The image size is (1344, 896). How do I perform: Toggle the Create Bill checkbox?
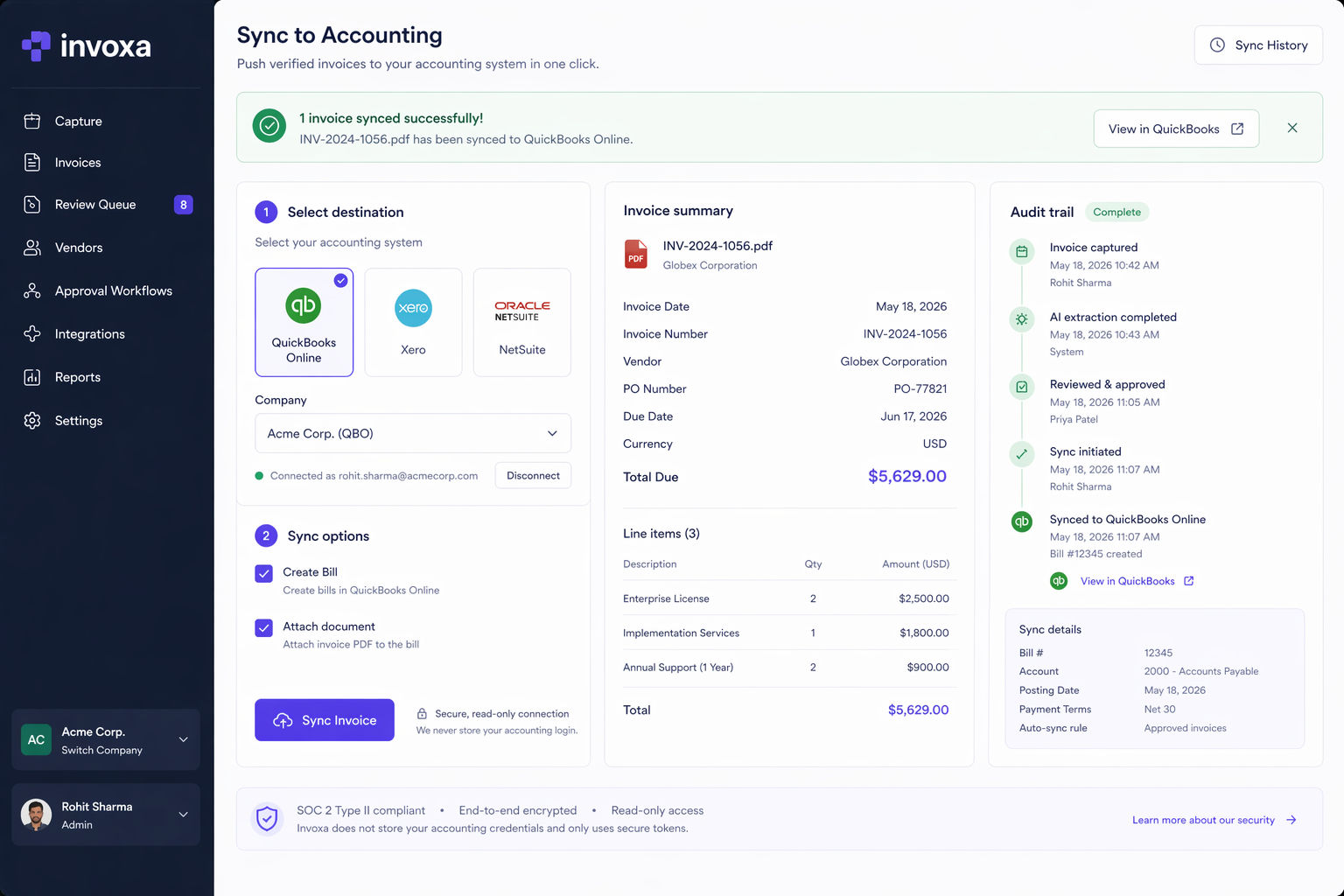263,573
